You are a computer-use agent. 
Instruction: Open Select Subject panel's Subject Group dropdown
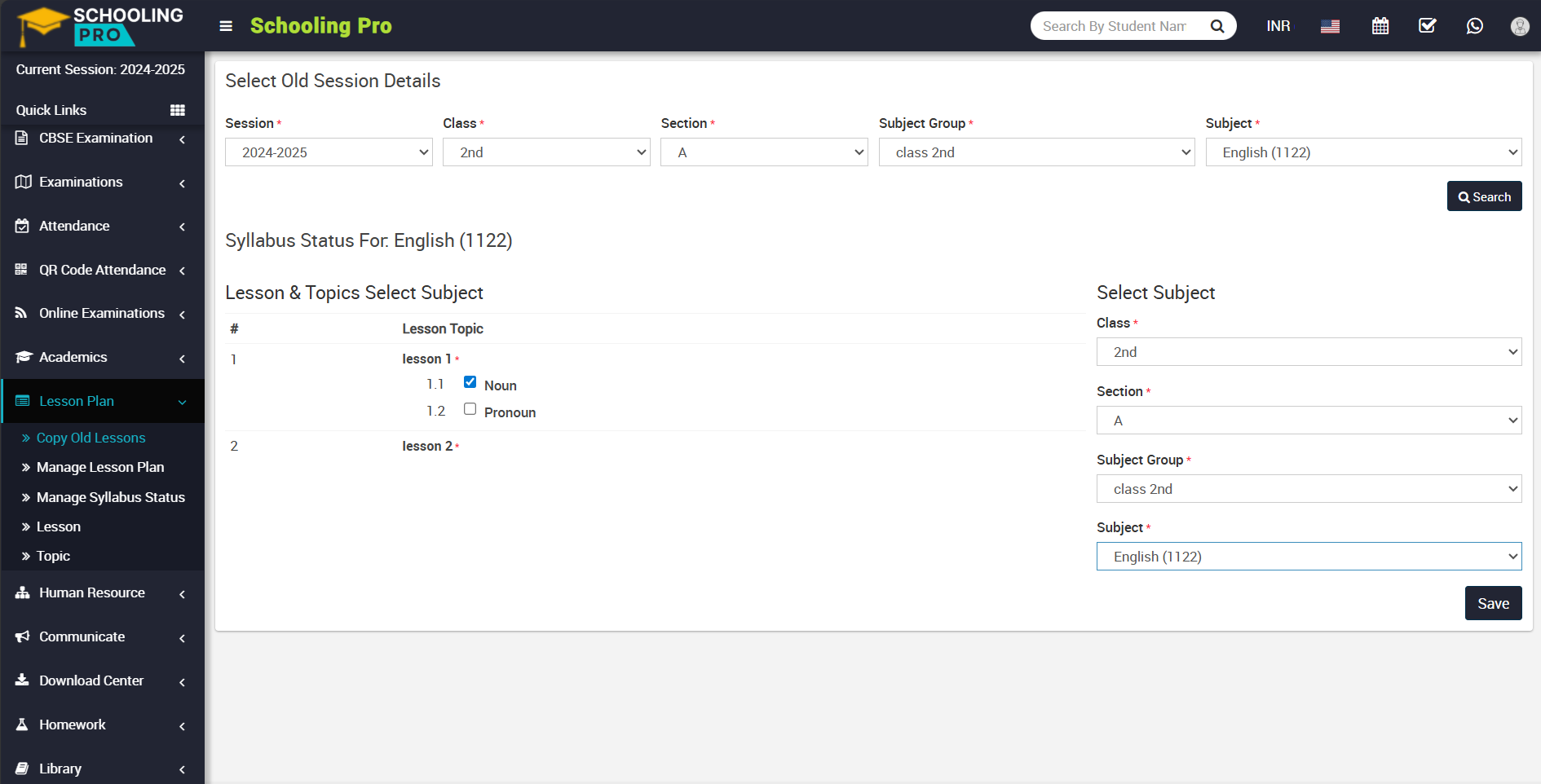click(x=1309, y=489)
